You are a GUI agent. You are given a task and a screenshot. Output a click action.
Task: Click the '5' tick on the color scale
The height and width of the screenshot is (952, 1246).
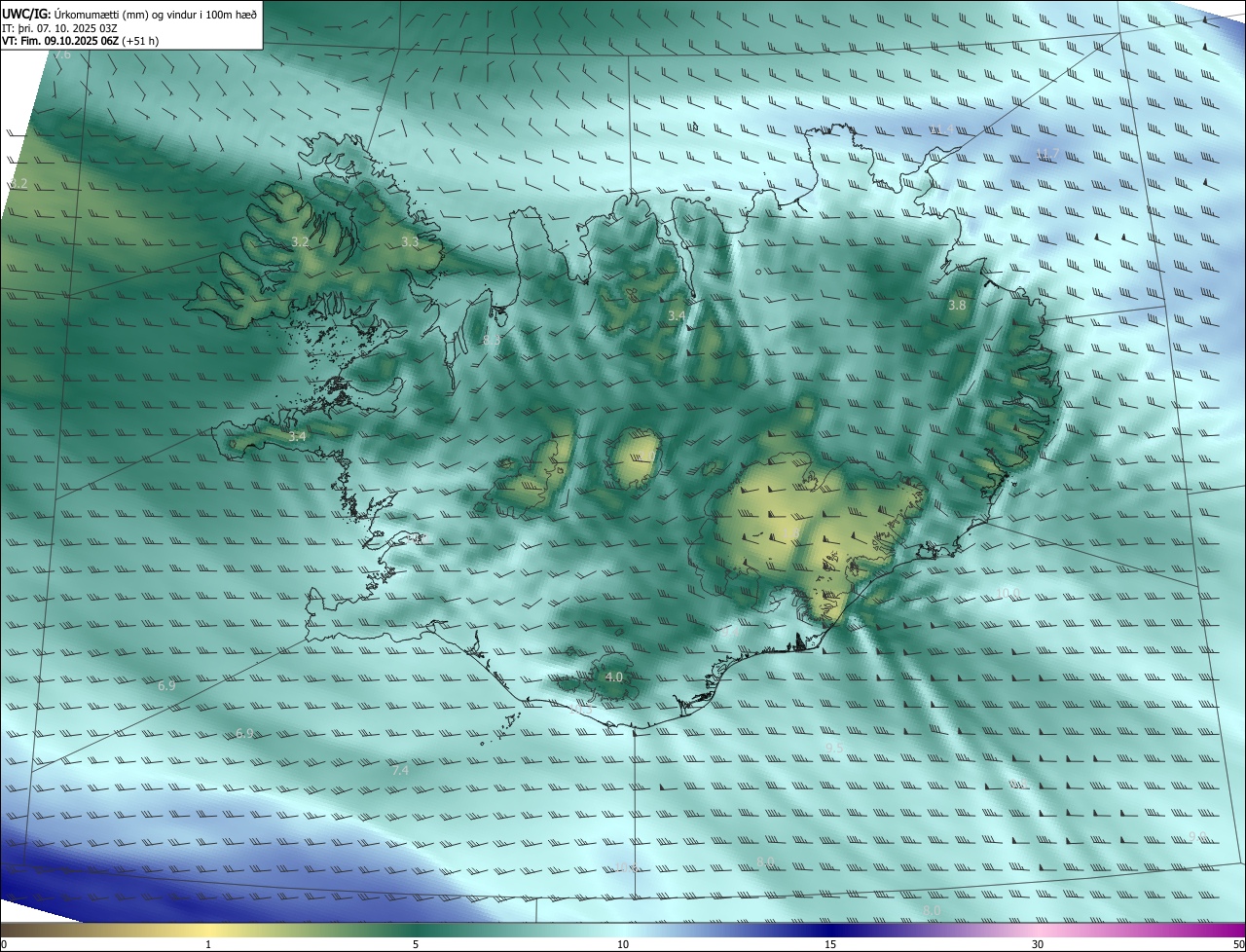point(416,944)
